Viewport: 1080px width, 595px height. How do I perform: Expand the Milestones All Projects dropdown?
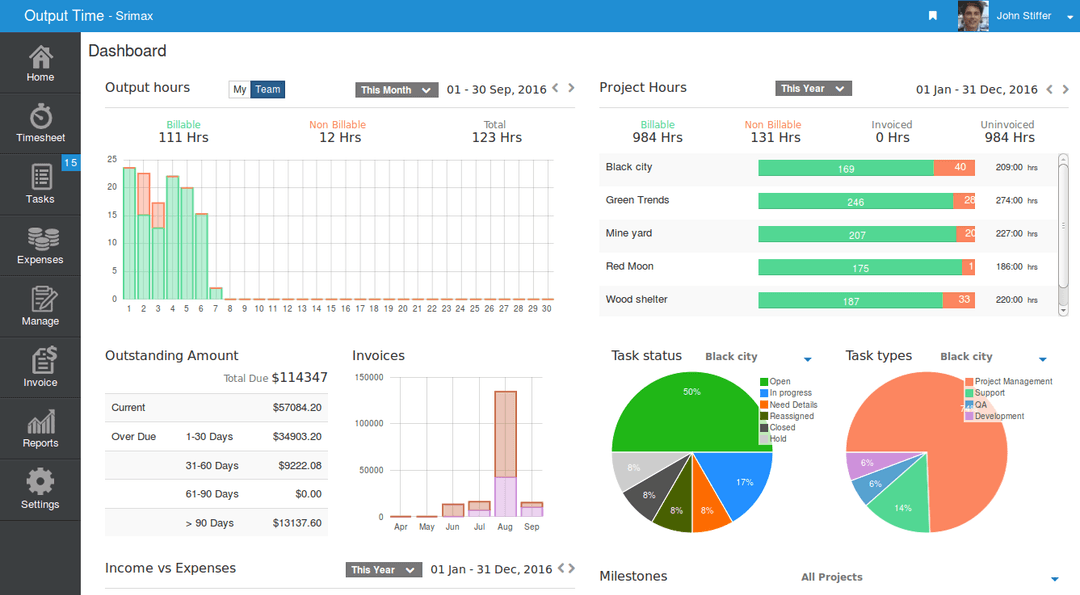point(1054,579)
